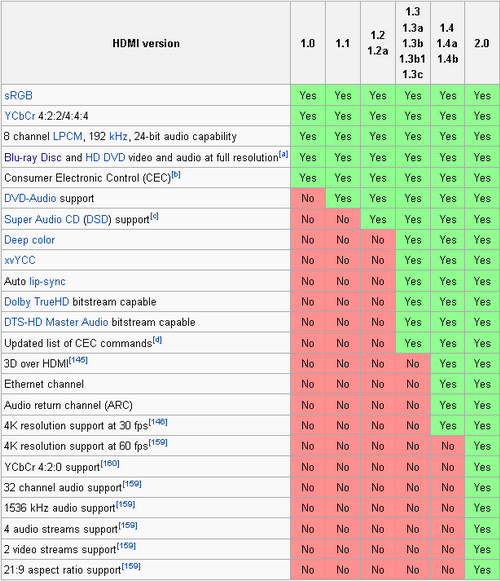Open reference [145] for 3D over HDMI

point(78,360)
